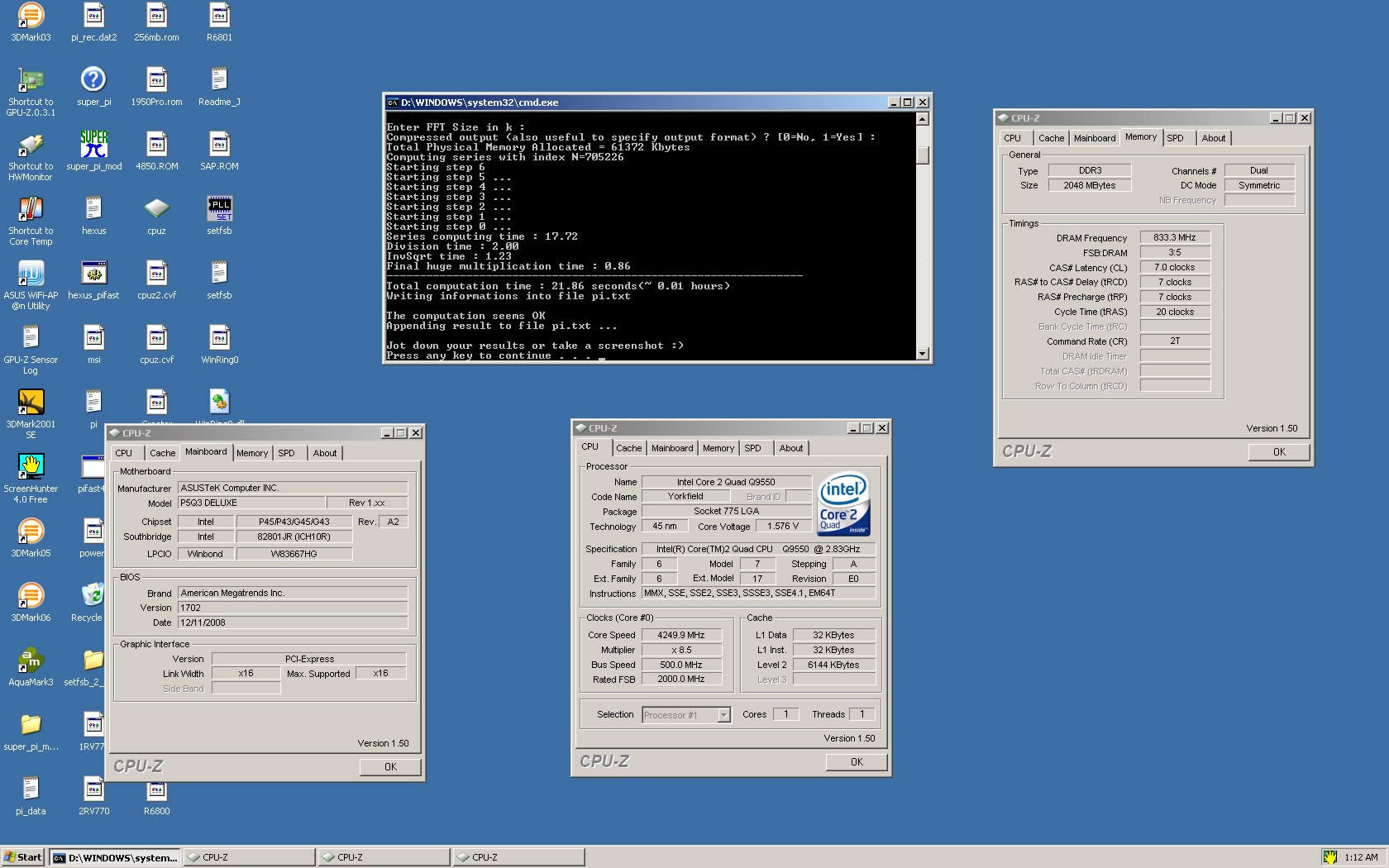Expand the Processor #1 selection dropdown
This screenshot has height=868, width=1389.
coord(723,715)
